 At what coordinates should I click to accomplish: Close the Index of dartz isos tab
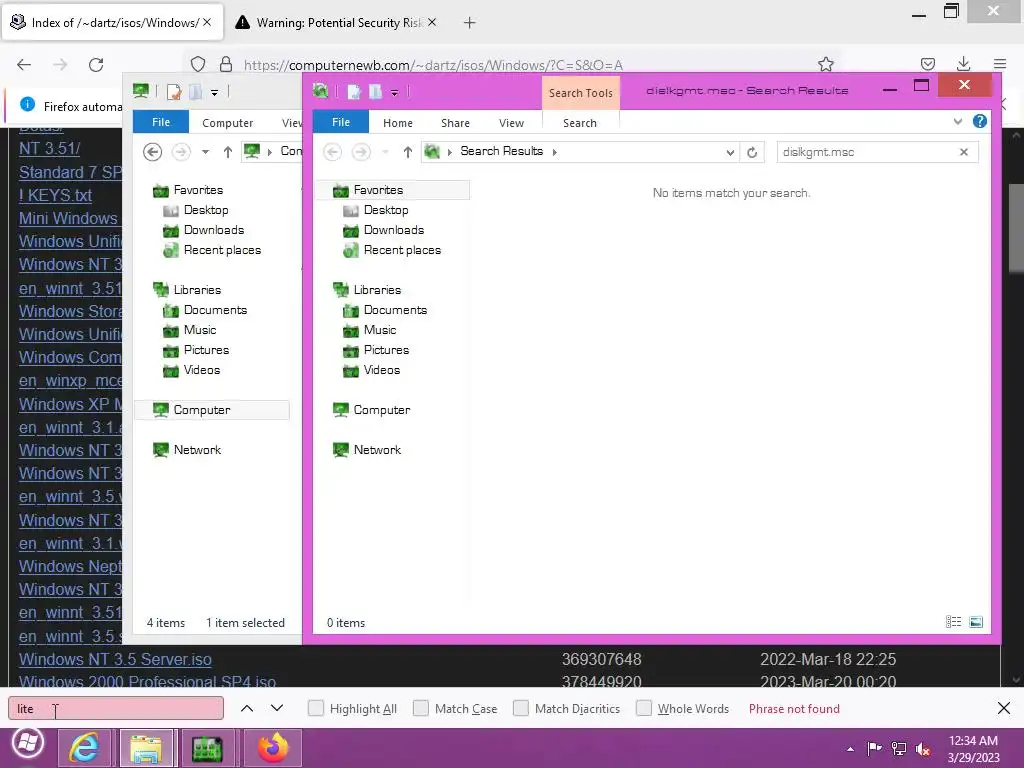coord(207,22)
